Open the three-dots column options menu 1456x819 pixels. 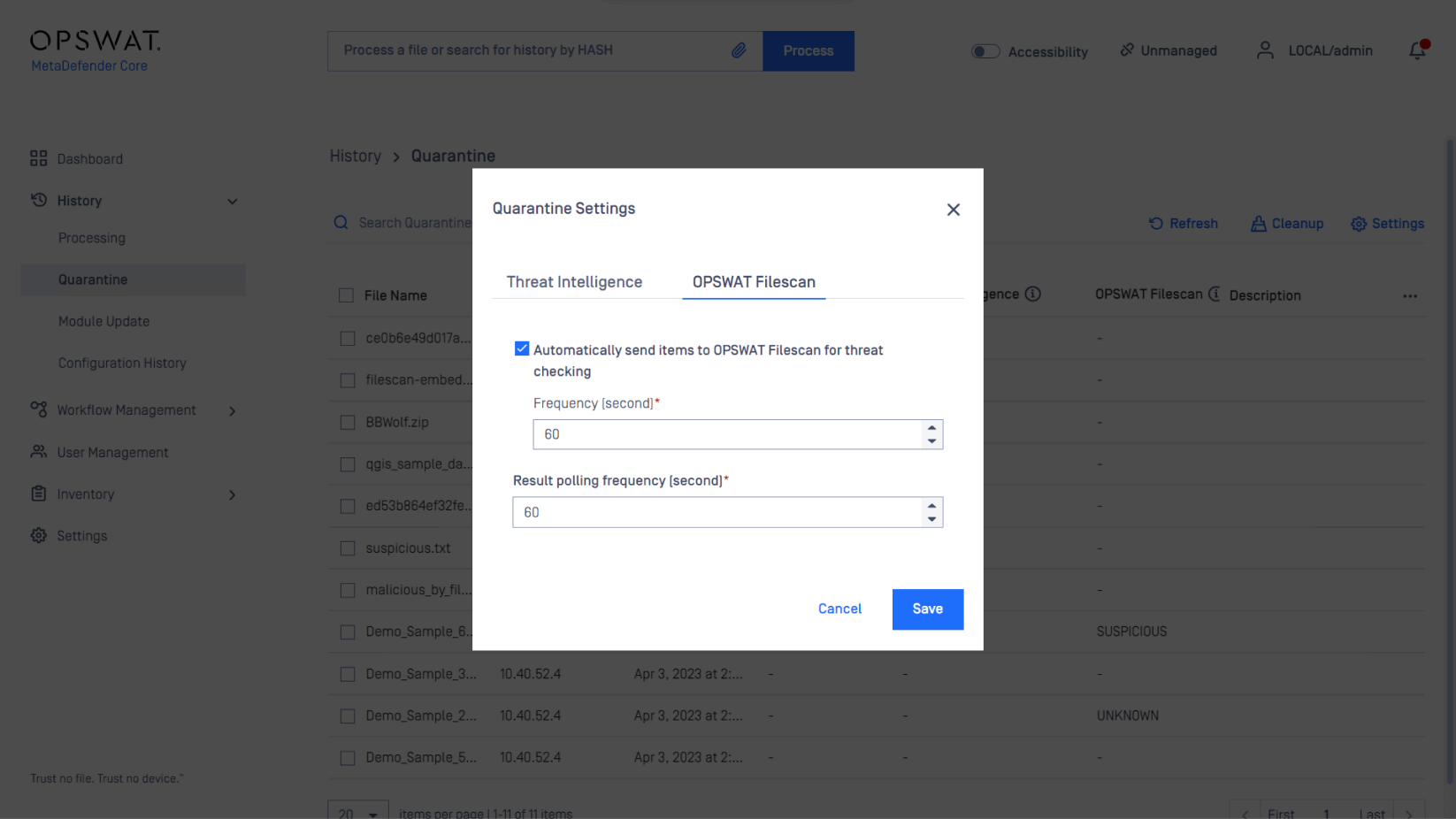coord(1410,296)
